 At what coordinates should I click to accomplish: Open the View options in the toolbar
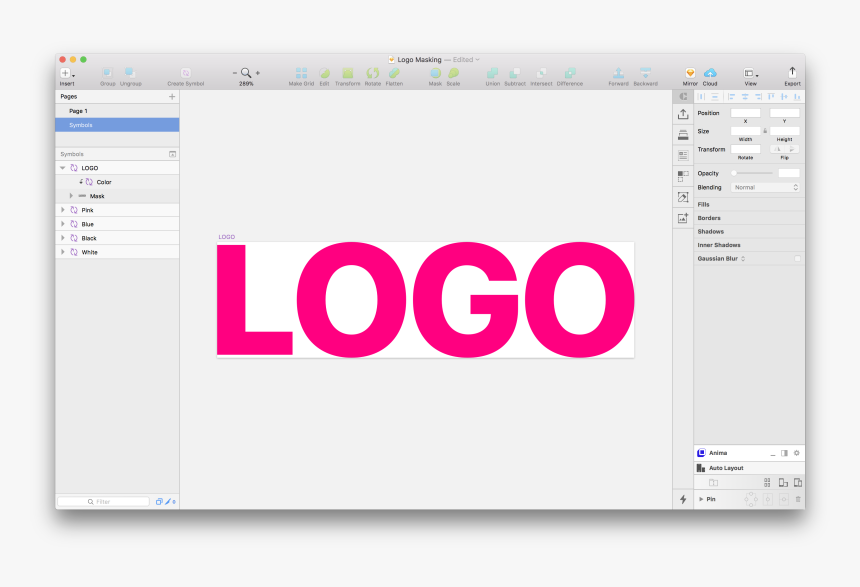click(x=750, y=75)
